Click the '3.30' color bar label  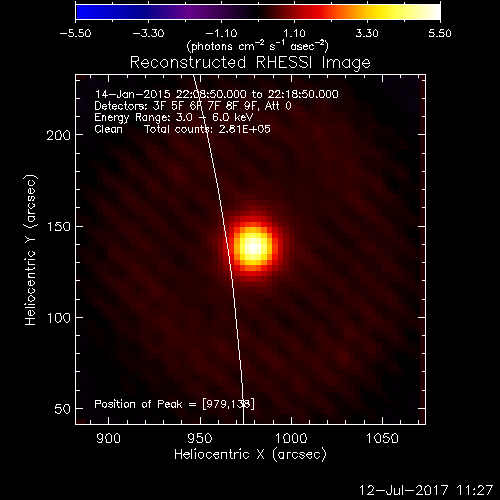pyautogui.click(x=367, y=33)
